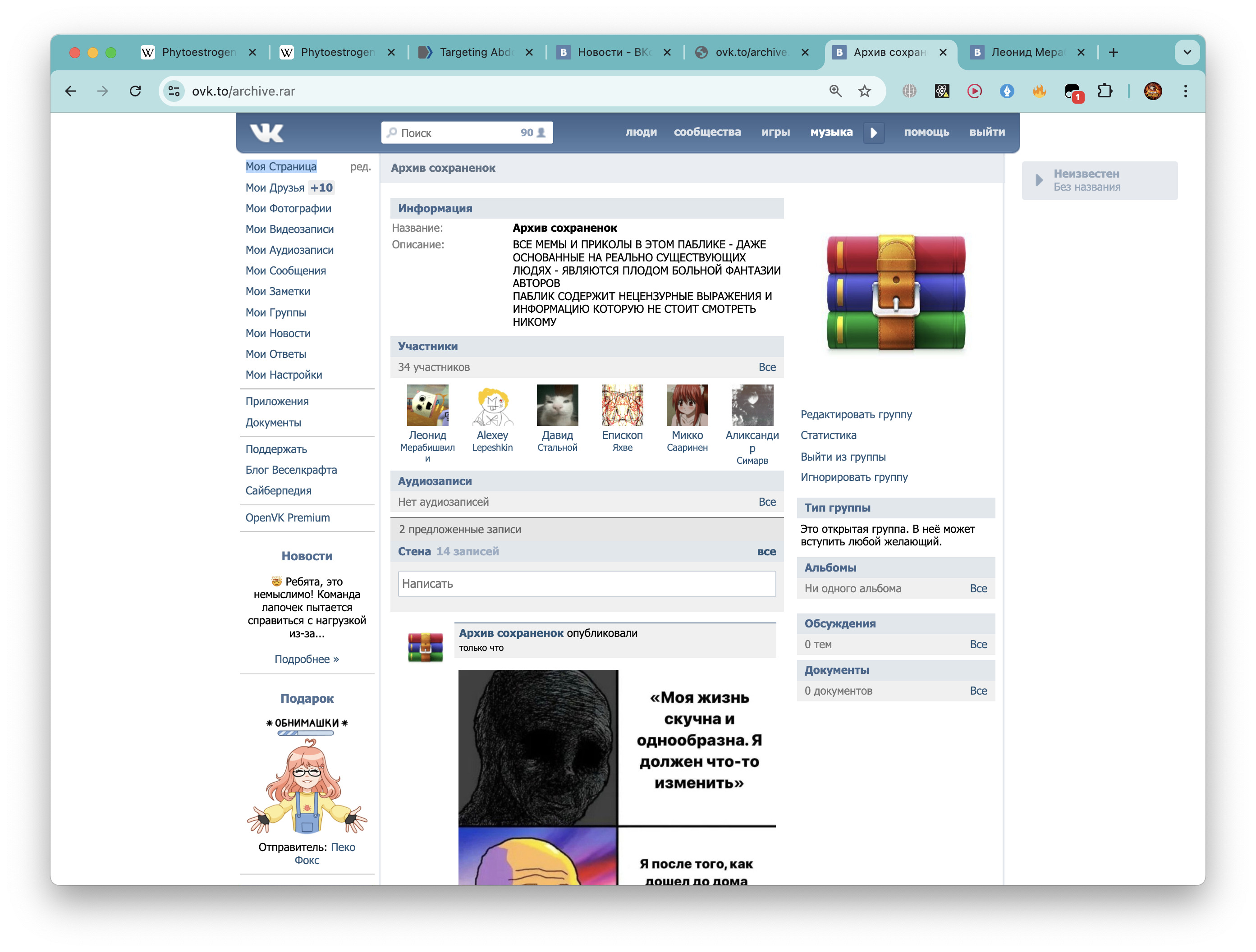
Task: Open Леонид Мерабишвили's member avatar
Action: [427, 405]
